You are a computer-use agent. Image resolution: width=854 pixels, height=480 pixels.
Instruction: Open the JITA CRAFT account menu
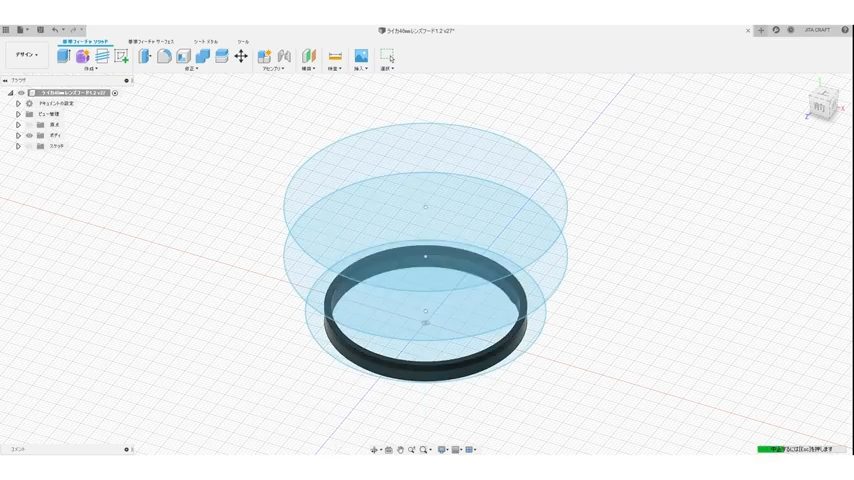816,30
